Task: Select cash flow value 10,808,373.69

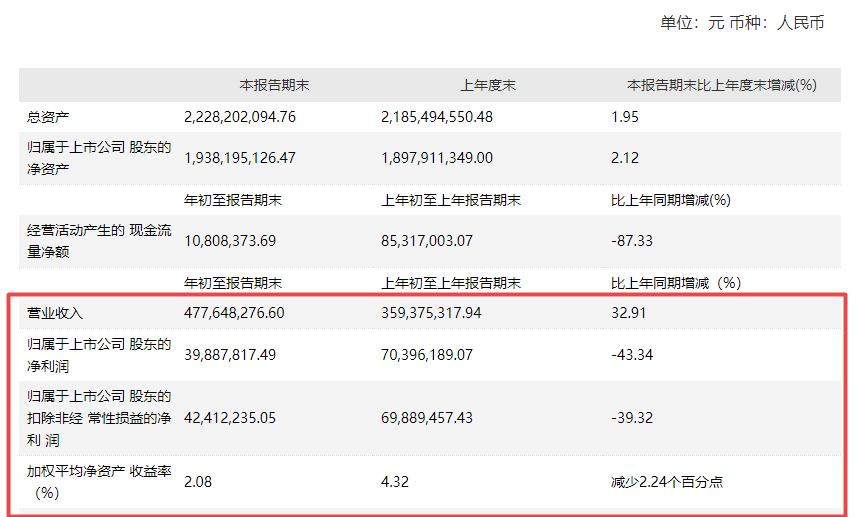Action: tap(230, 241)
